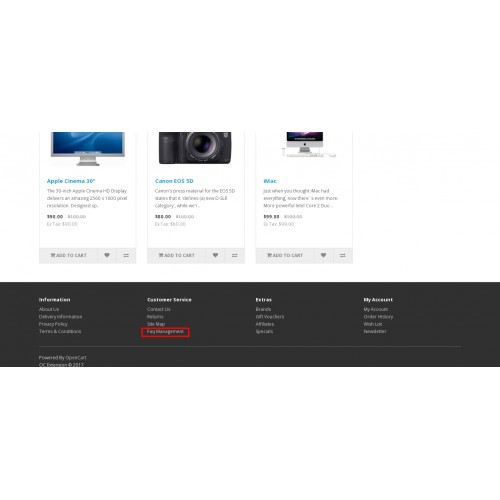Compare Apple Cinema 30" product arrows icon
The image size is (500, 500).
126,255
